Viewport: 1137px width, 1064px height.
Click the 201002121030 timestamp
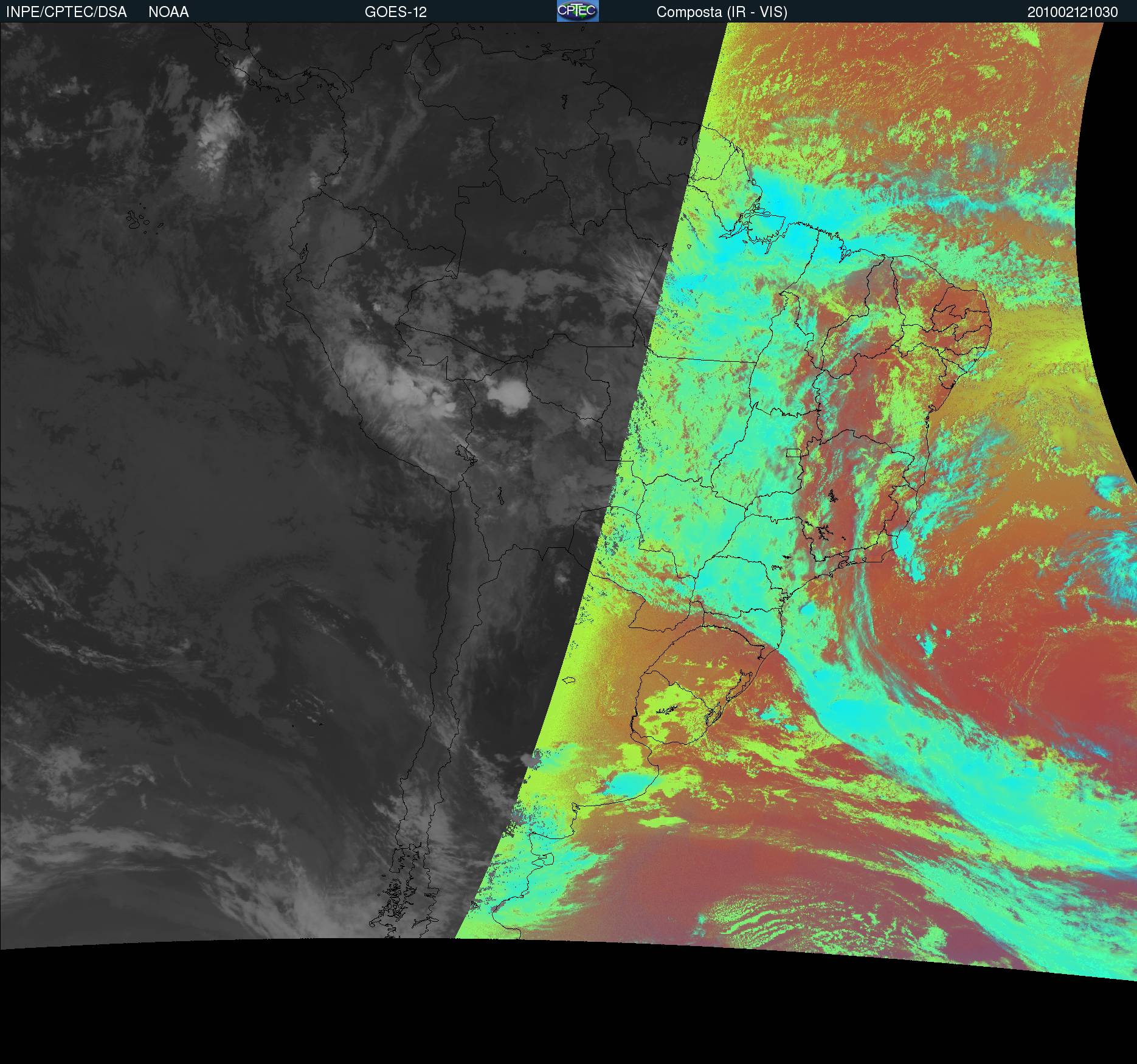pyautogui.click(x=1072, y=12)
